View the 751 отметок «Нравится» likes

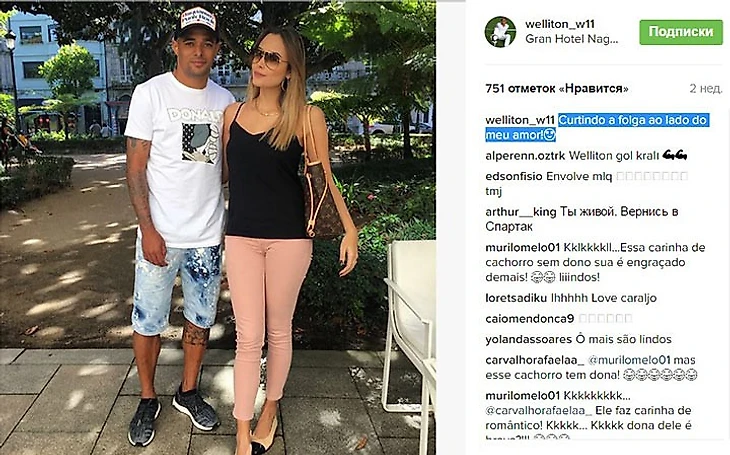tap(557, 88)
